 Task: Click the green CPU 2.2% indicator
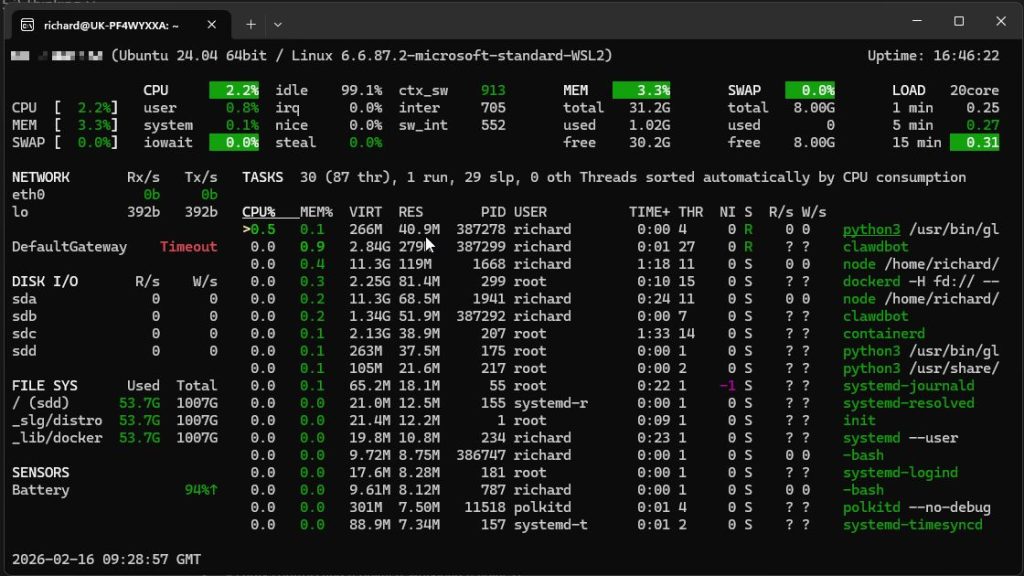tap(234, 90)
